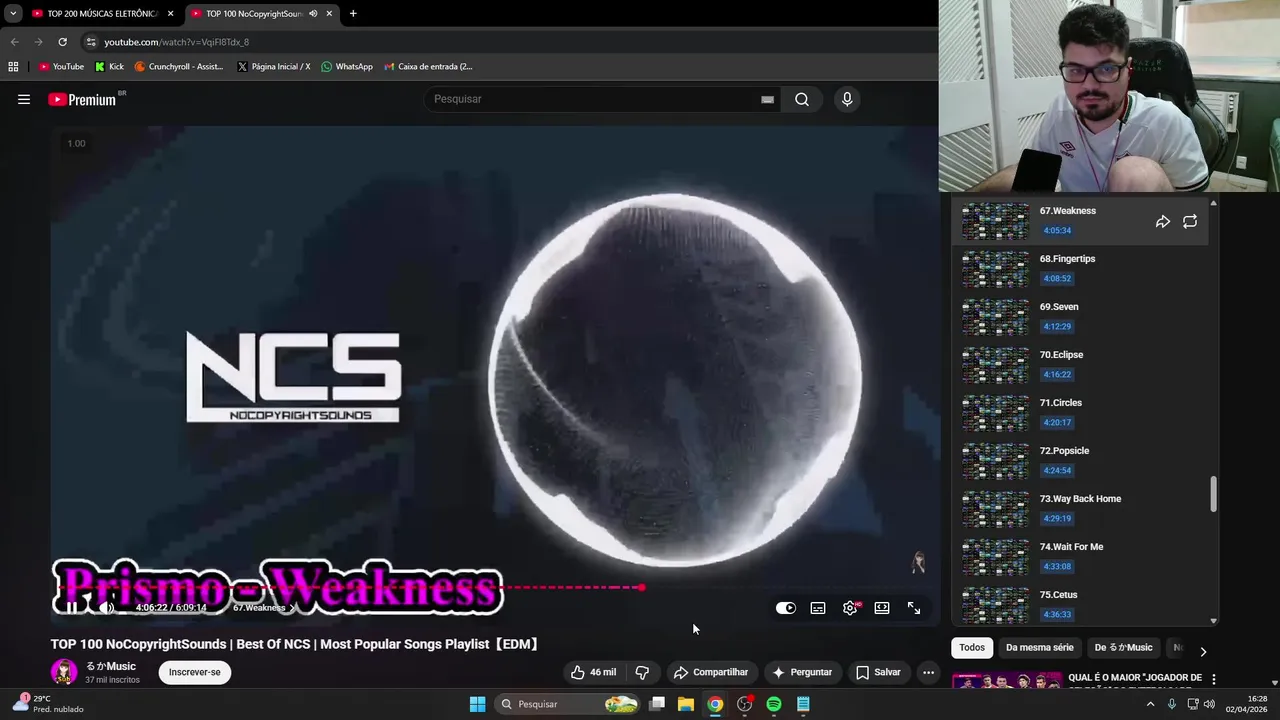This screenshot has height=720, width=1280.
Task: Jump to 72.Popsicle chapter
Action: [x=1080, y=461]
